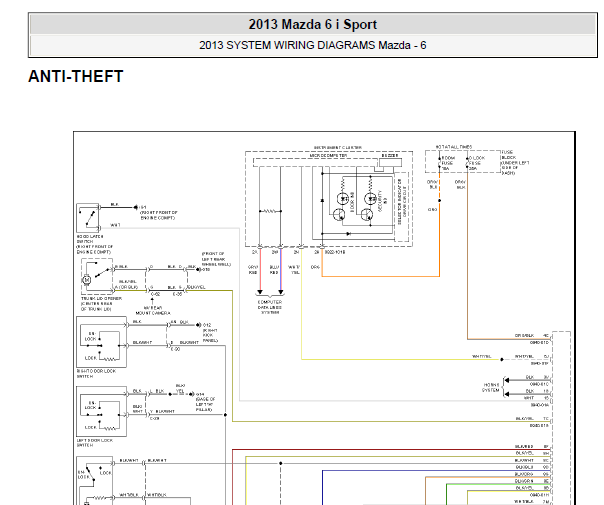
Task: Click "ORG" wire label below the instrument cluster
Action: (x=315, y=267)
